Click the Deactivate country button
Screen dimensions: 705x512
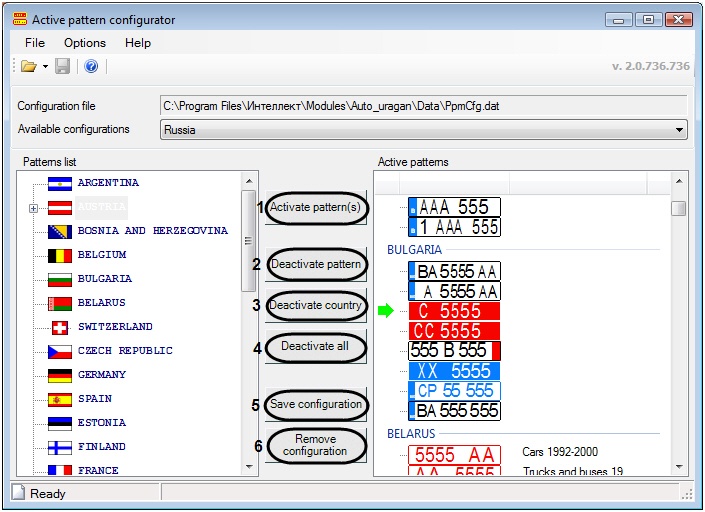click(315, 306)
